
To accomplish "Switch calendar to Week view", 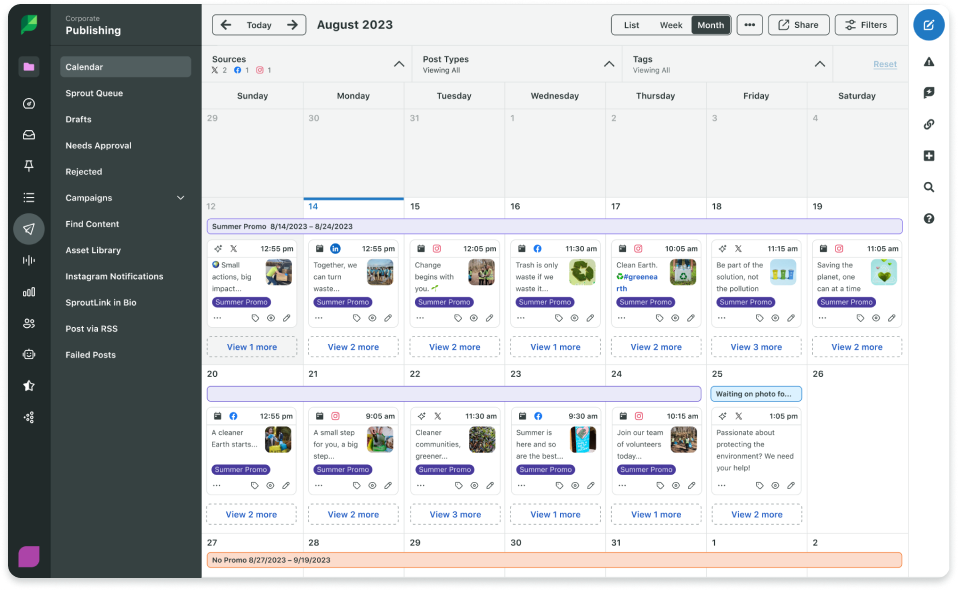I will 671,25.
